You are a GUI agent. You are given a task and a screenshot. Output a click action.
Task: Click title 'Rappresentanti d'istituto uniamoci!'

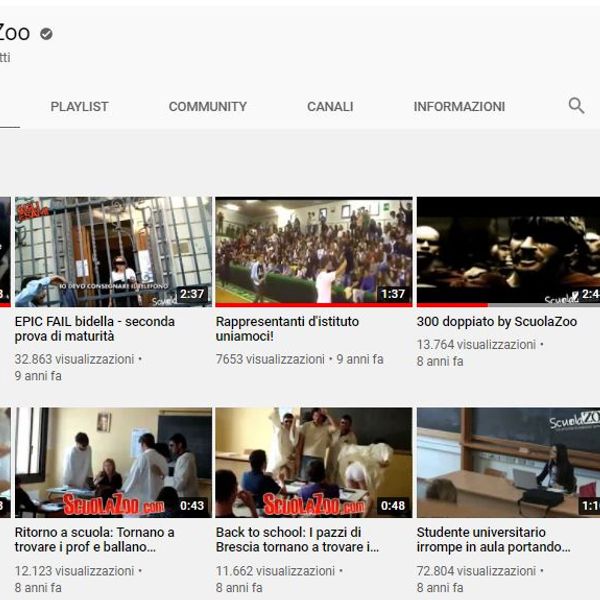[x=287, y=329]
